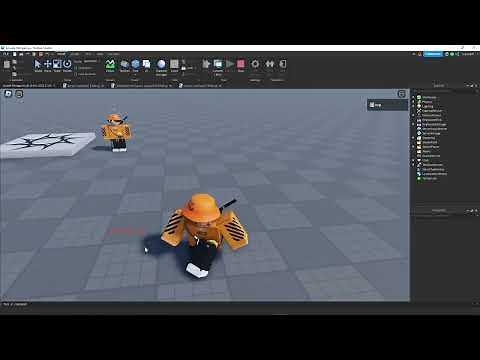Open the UI editor button
This screenshot has height=360, width=480.
(146, 65)
